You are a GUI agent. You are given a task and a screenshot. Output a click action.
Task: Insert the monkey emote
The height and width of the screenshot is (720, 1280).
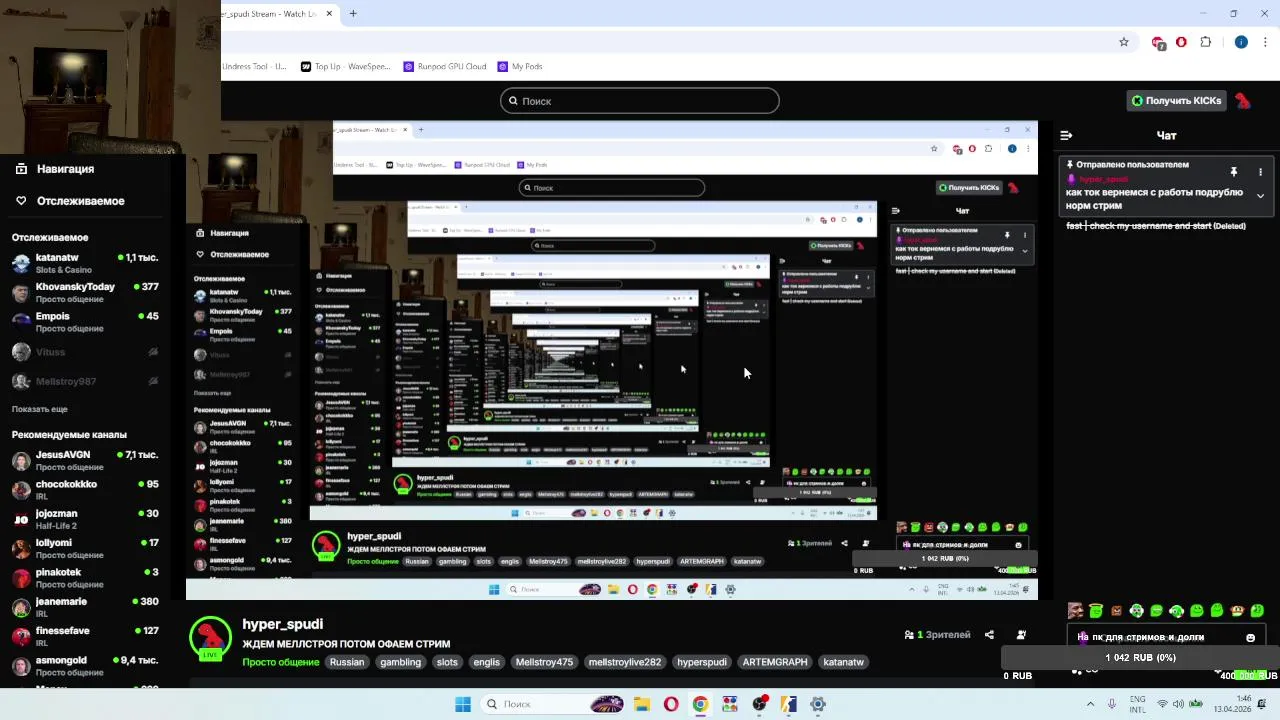tap(1237, 610)
